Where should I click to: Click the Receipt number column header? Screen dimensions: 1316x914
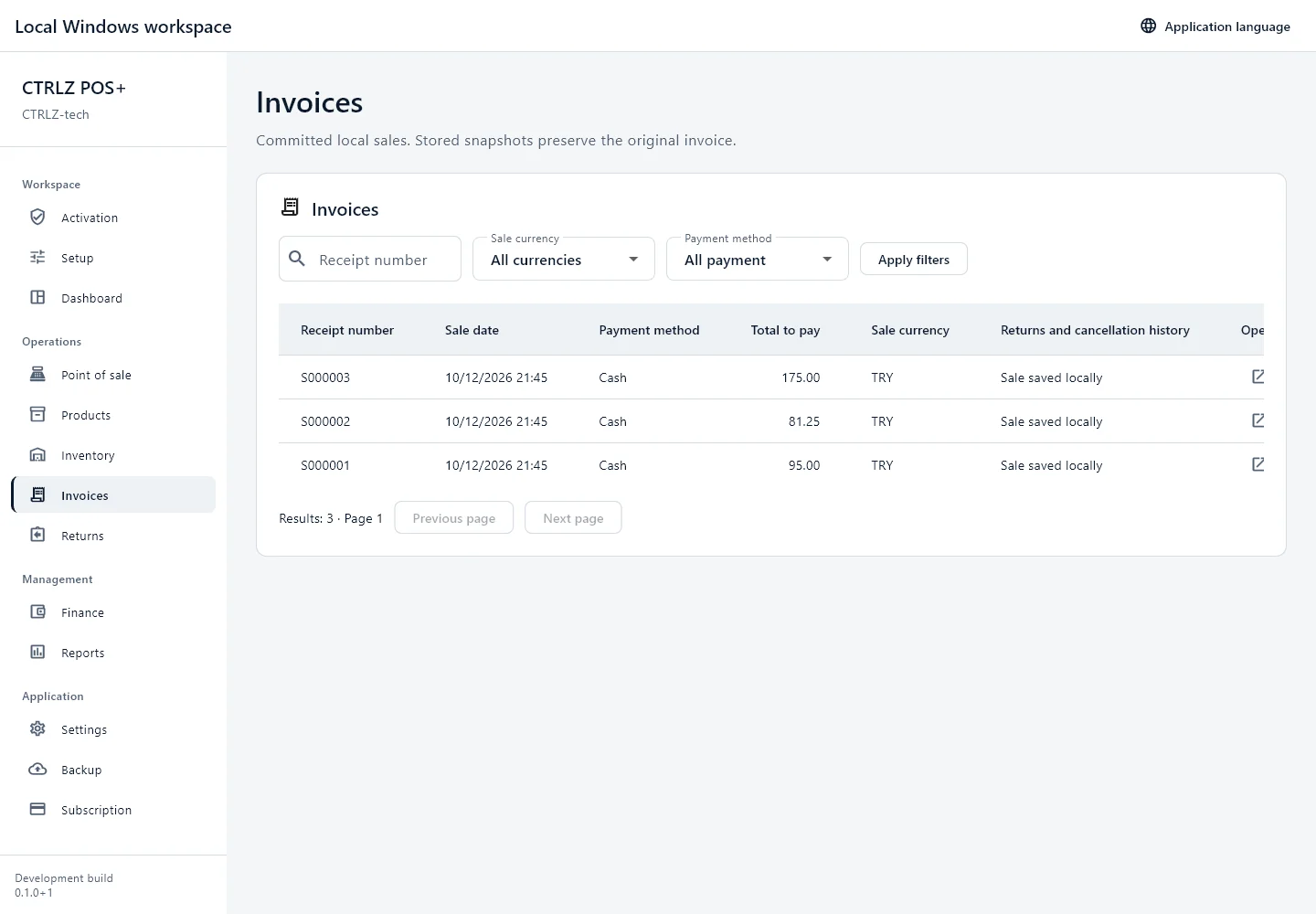click(x=347, y=330)
